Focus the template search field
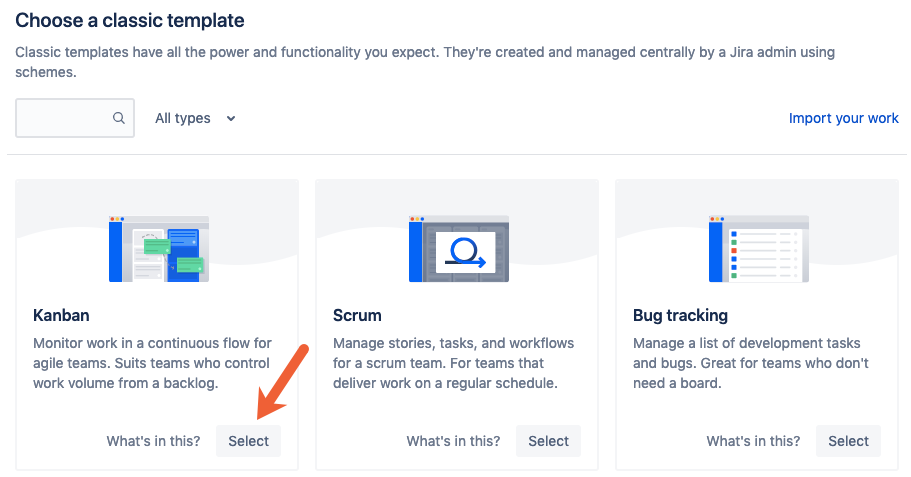Viewport: 911px width, 477px height. click(75, 118)
